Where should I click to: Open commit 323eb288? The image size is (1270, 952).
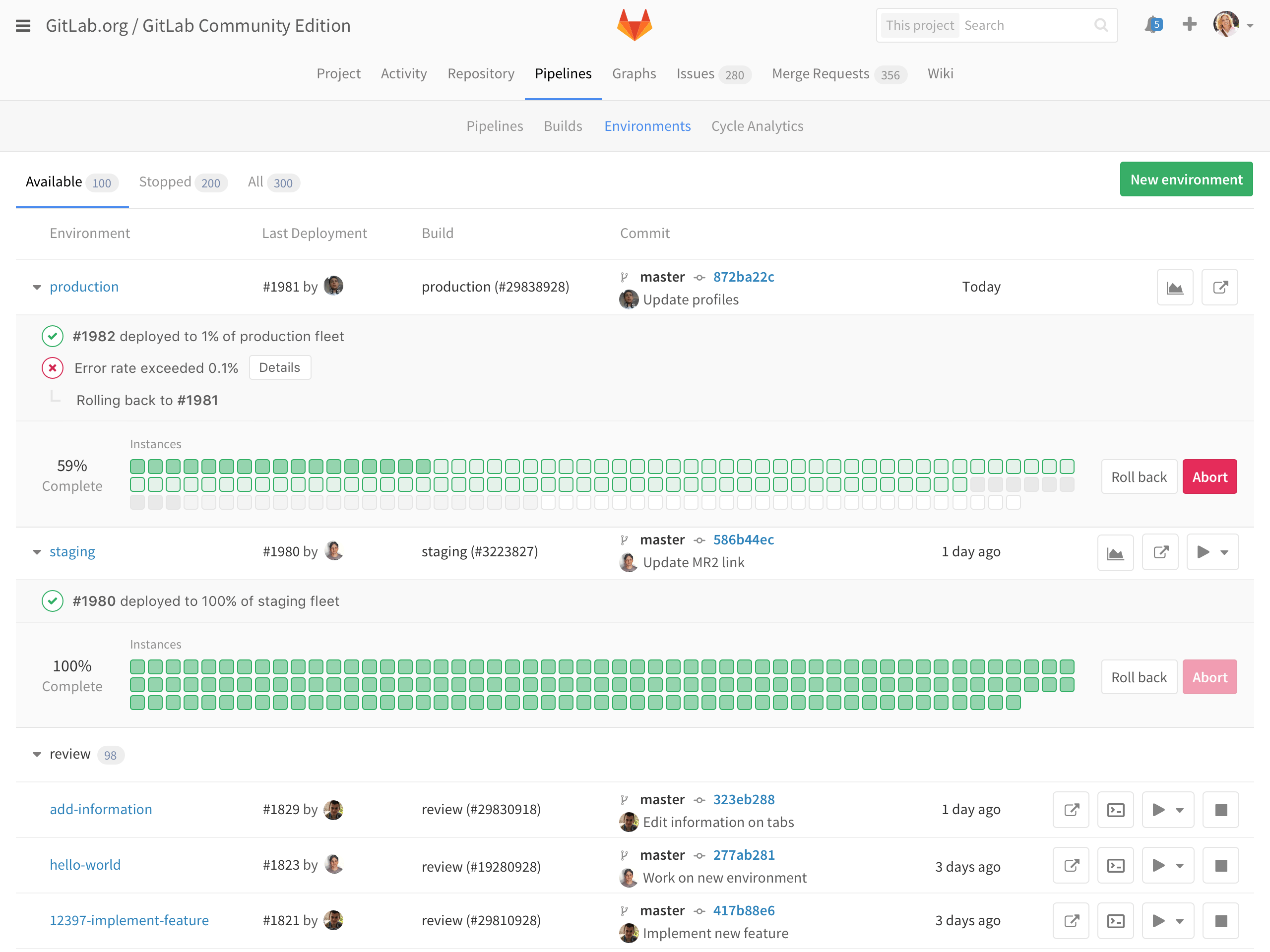744,800
